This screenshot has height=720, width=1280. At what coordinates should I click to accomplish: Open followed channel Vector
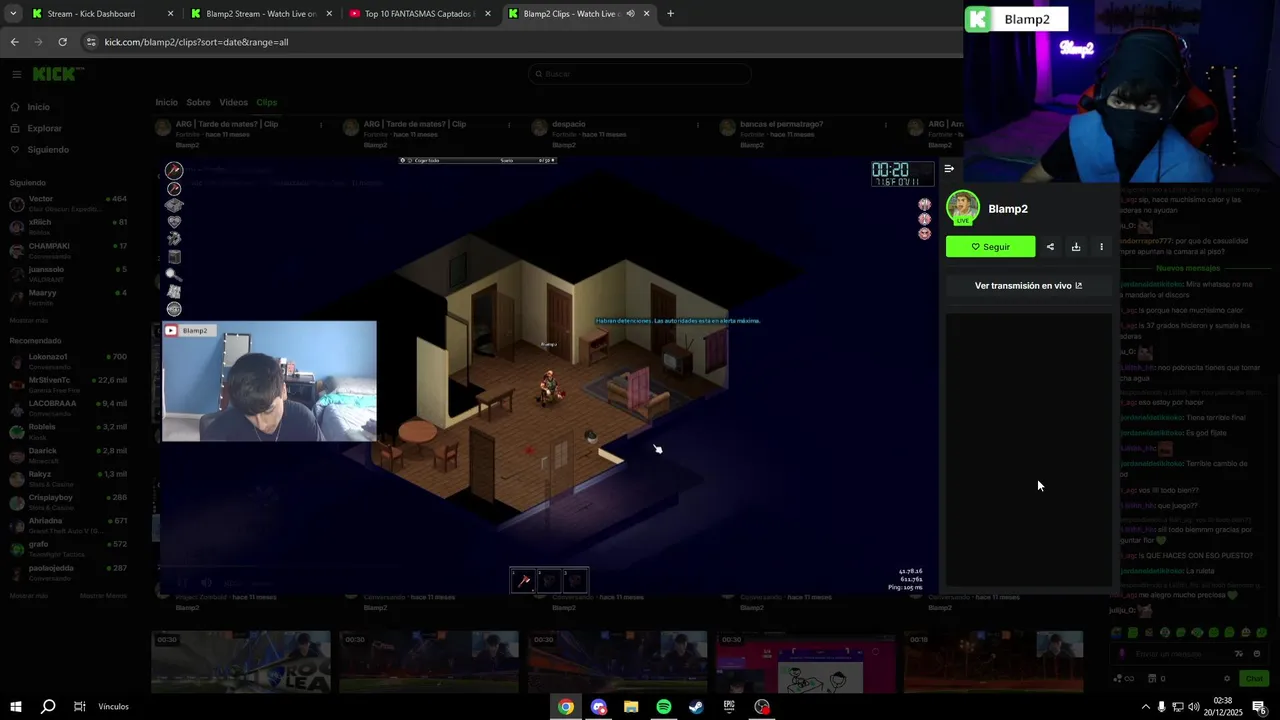(68, 203)
